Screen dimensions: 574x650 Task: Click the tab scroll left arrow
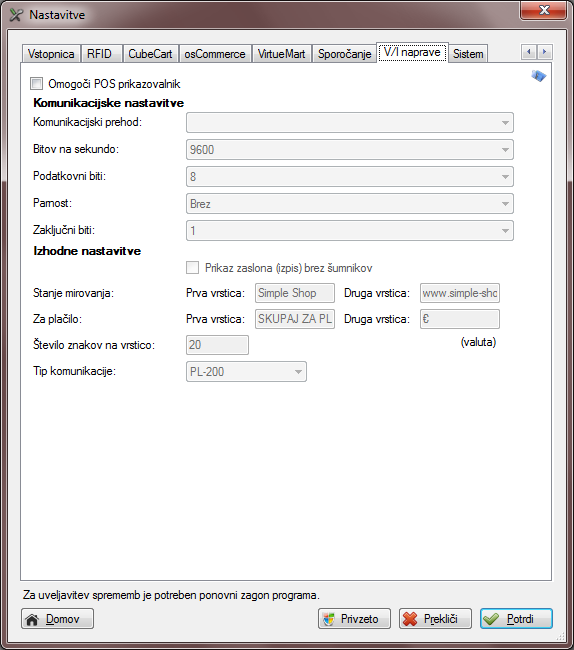tap(529, 52)
